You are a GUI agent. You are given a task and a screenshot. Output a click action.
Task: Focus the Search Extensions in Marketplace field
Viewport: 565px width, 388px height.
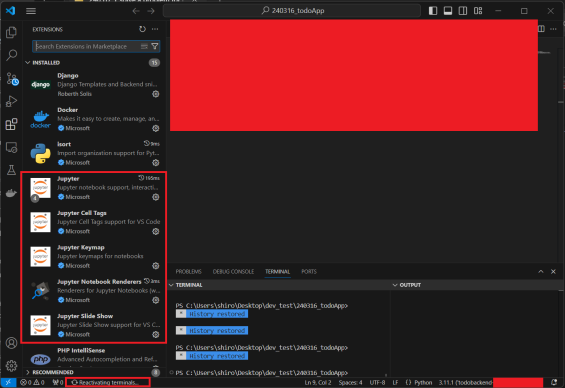86,46
